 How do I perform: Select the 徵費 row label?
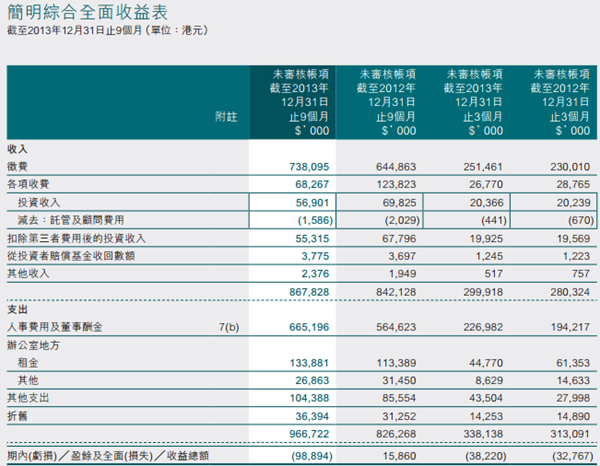coord(18,166)
